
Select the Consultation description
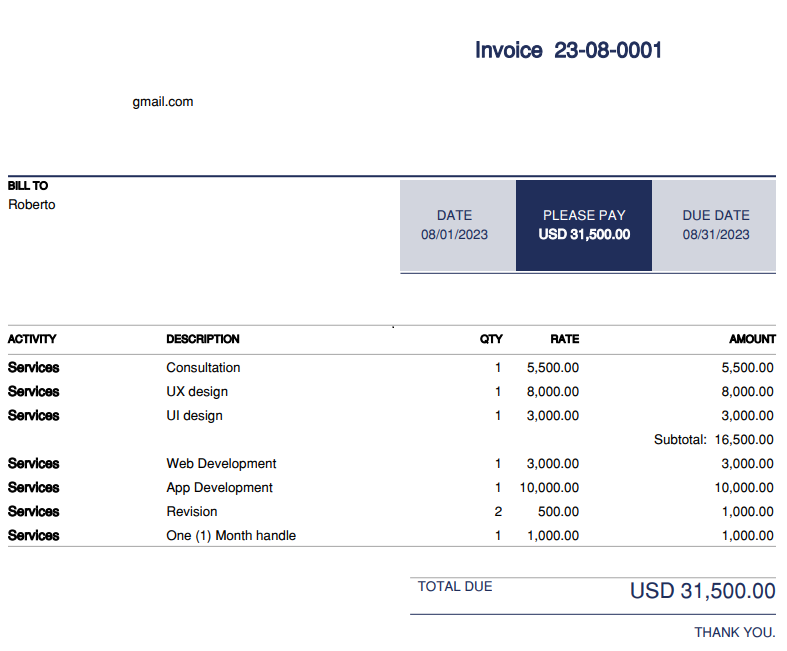[203, 367]
